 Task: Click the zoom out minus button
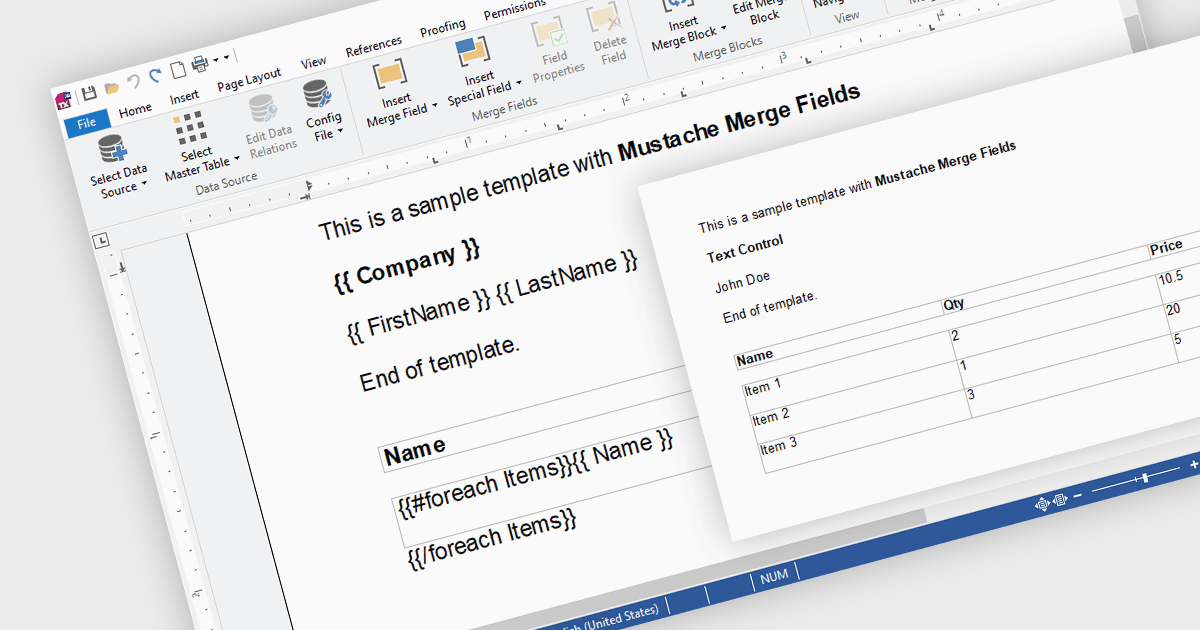click(x=1077, y=496)
